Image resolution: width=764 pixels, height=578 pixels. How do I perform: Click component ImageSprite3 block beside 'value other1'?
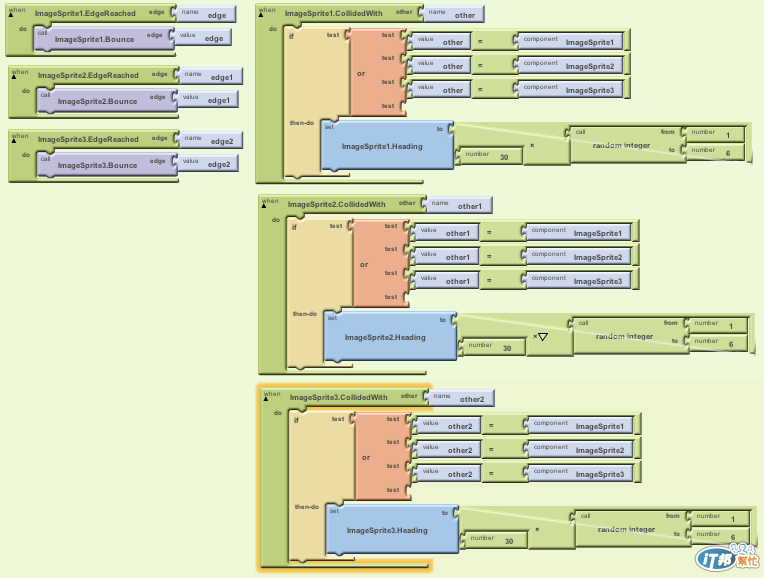pos(579,280)
